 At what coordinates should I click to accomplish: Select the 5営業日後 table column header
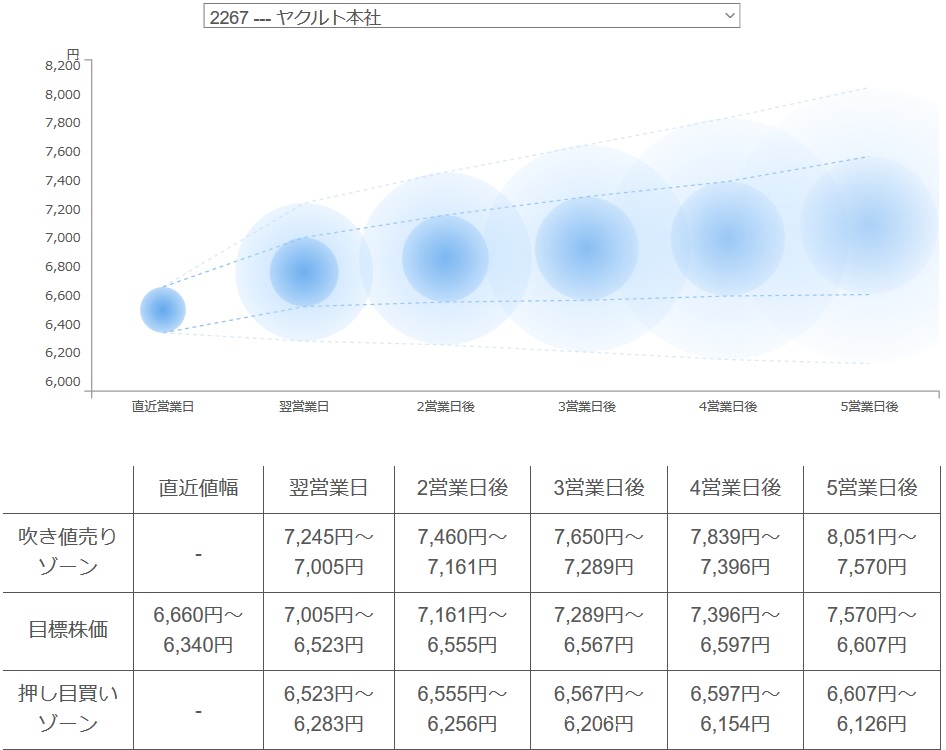[872, 488]
